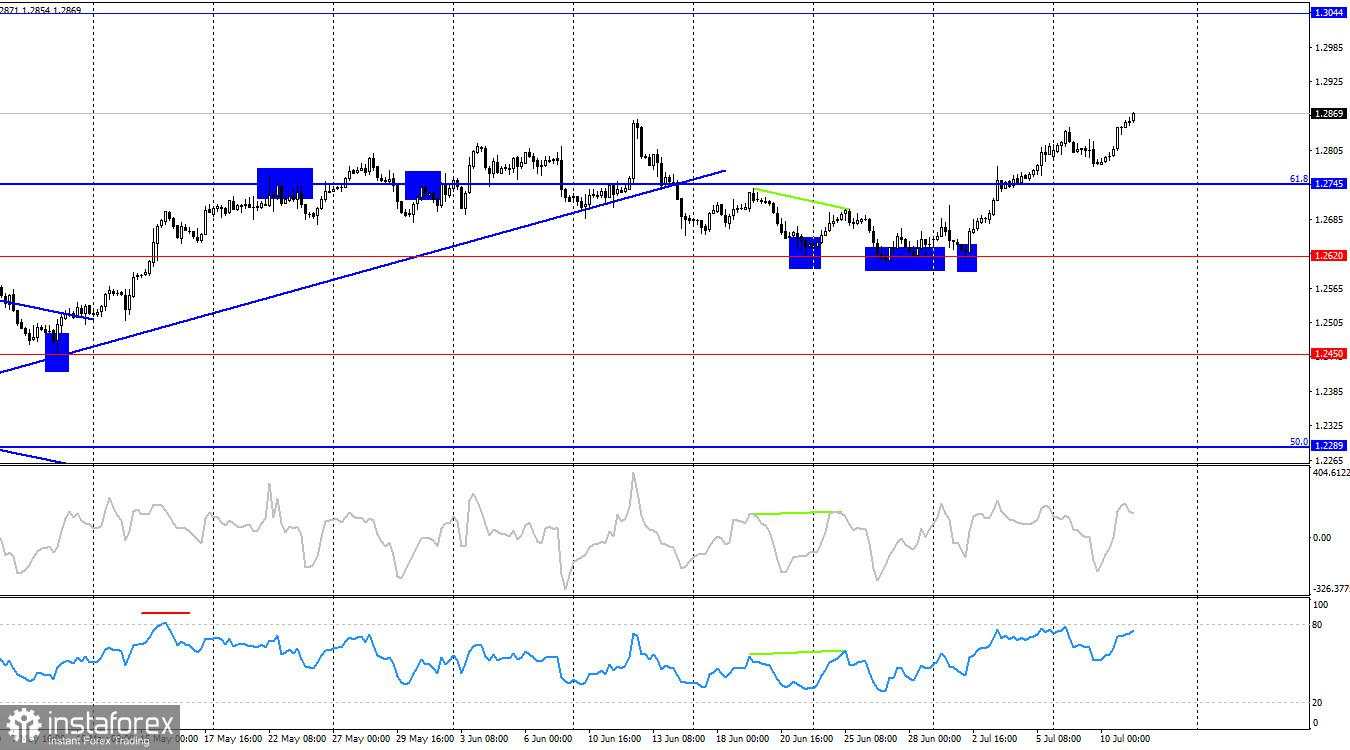Click the 1.2685 price axis value

(x=1328, y=219)
